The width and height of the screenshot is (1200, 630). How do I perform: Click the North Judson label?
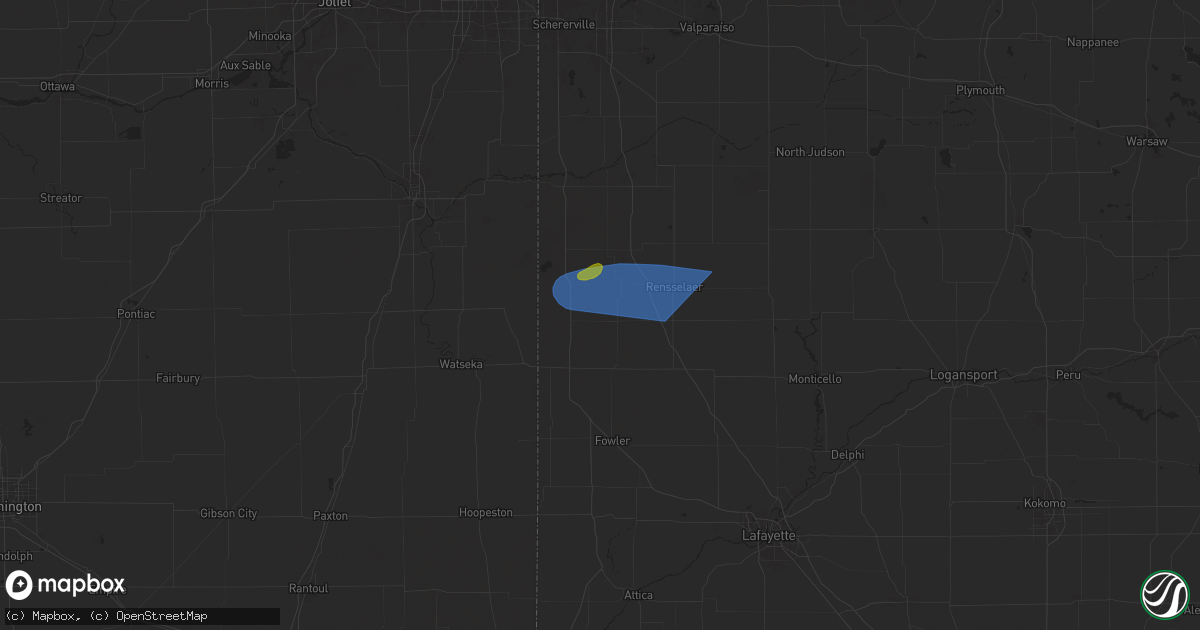[x=810, y=152]
